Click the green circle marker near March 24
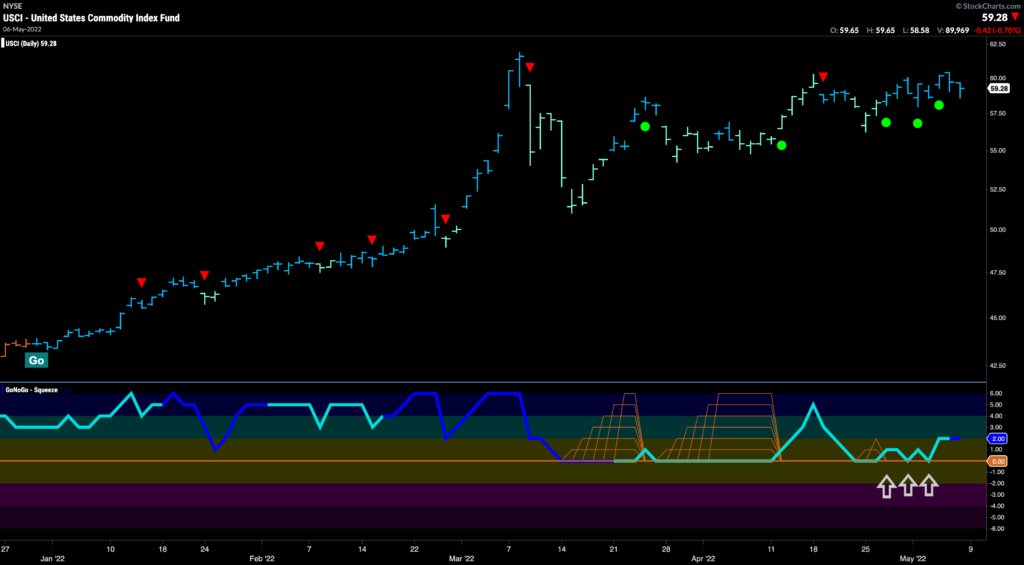The width and height of the screenshot is (1024, 565). point(645,126)
